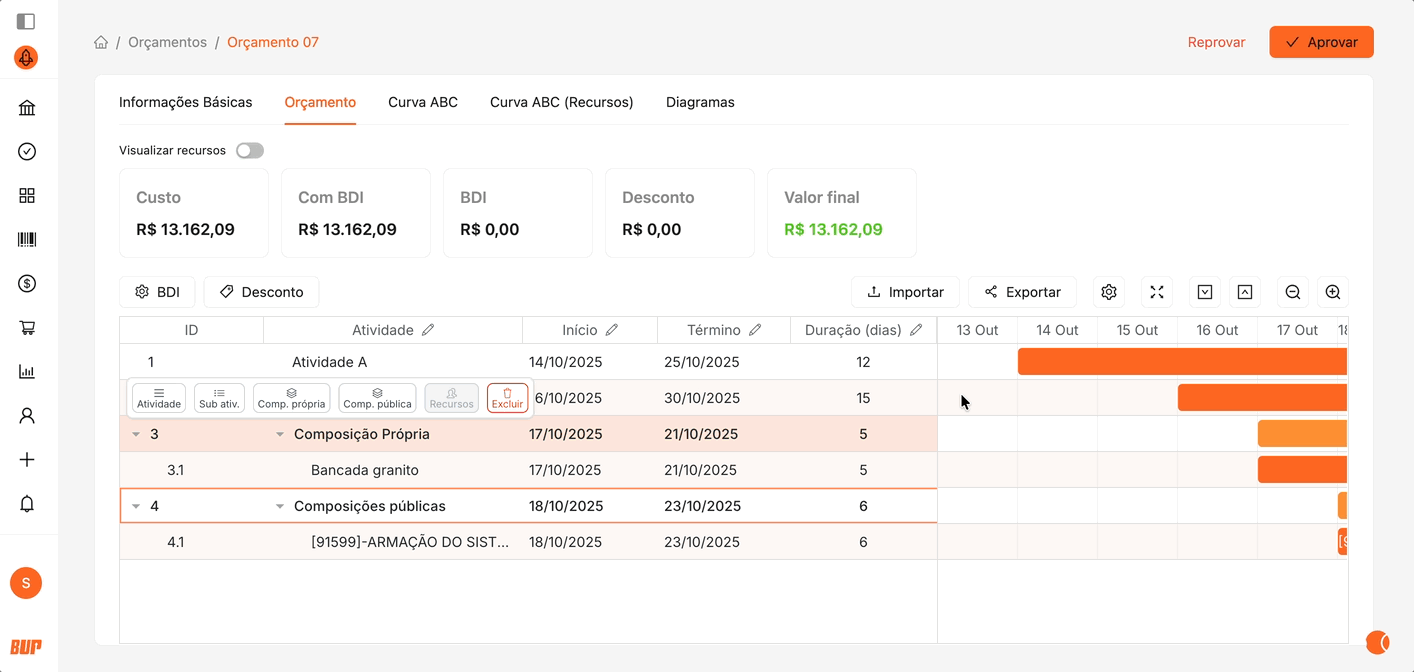Click the fullscreen expand icon

coord(1157,292)
